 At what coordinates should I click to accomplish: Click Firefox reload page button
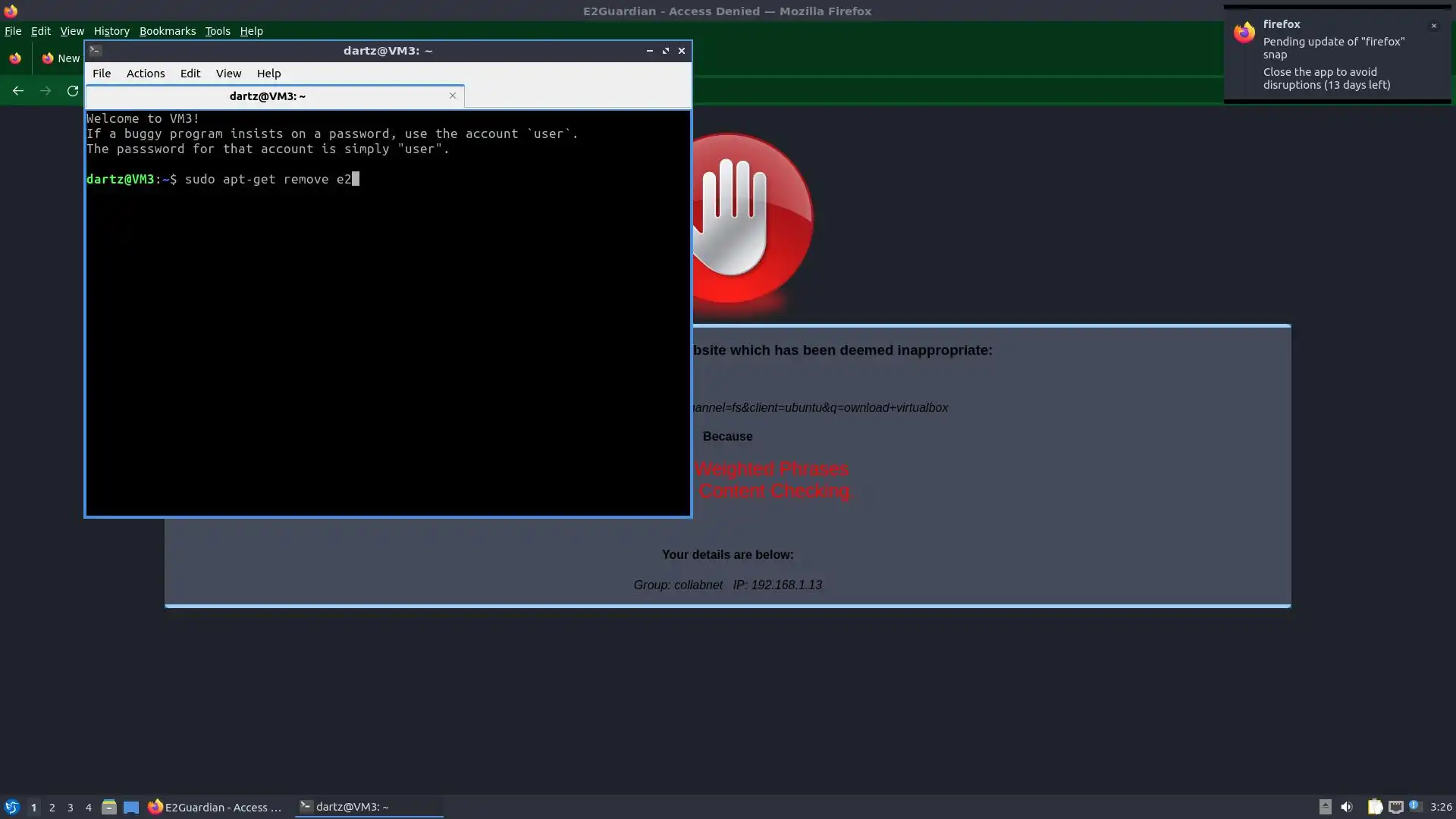pos(73,91)
